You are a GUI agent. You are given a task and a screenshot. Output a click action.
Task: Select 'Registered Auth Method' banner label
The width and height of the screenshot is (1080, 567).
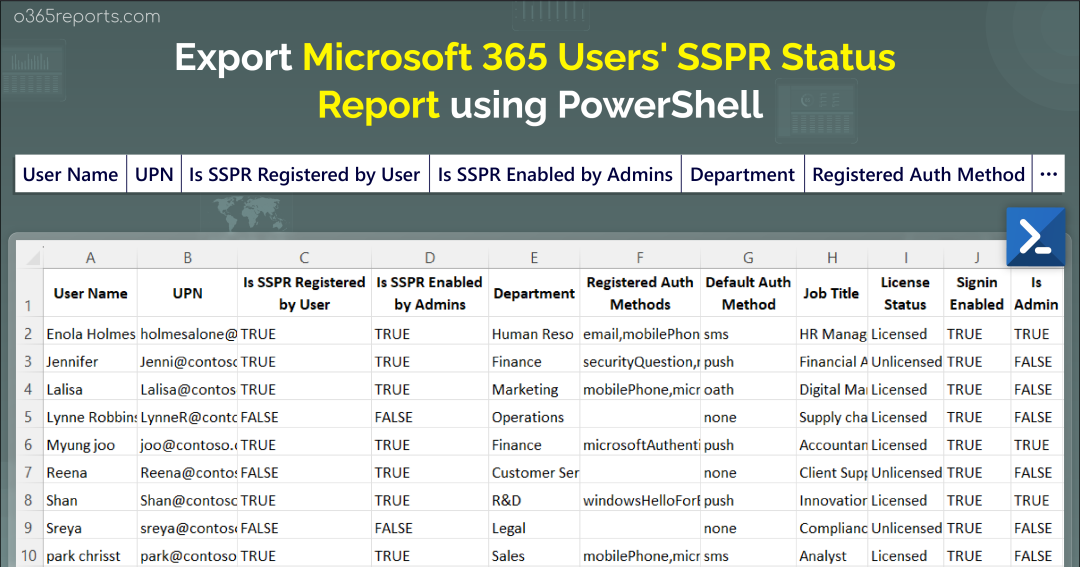coord(918,174)
